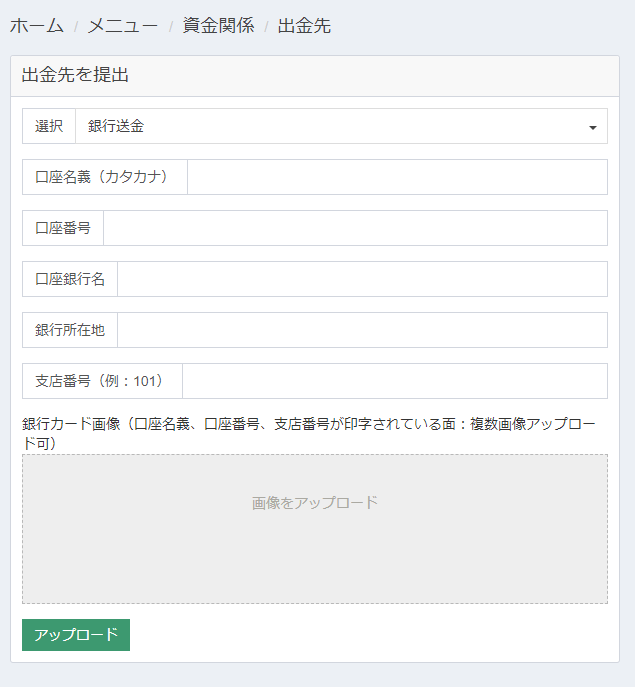Focus the 銀行所在地 input field
The height and width of the screenshot is (687, 635).
pos(362,330)
